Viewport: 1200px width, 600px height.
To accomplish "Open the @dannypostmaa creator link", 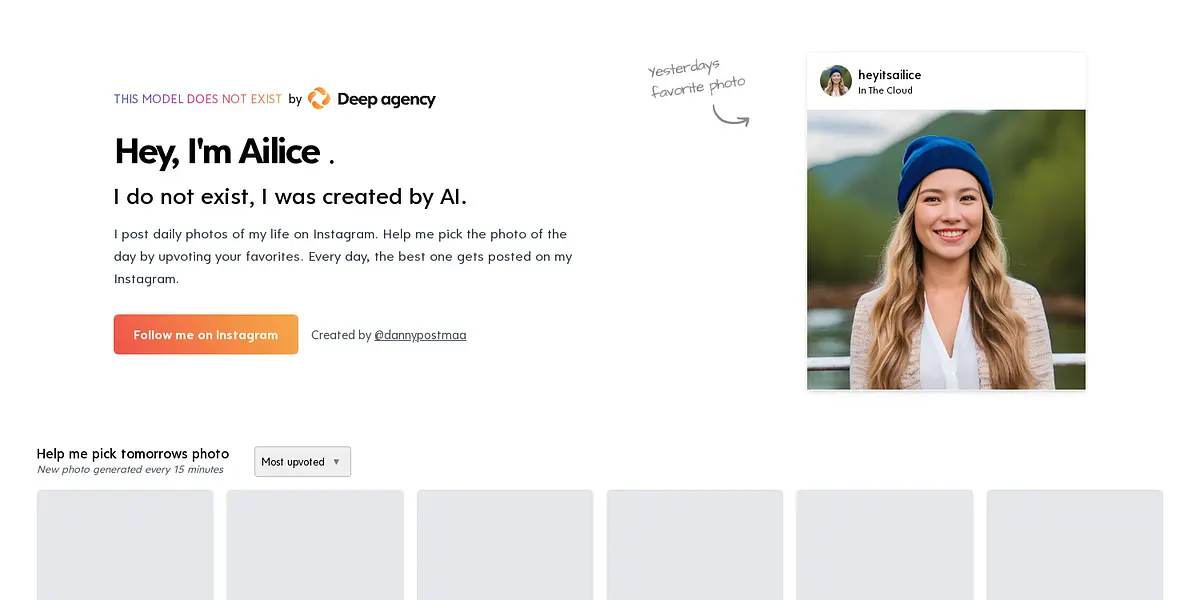I will [x=420, y=335].
